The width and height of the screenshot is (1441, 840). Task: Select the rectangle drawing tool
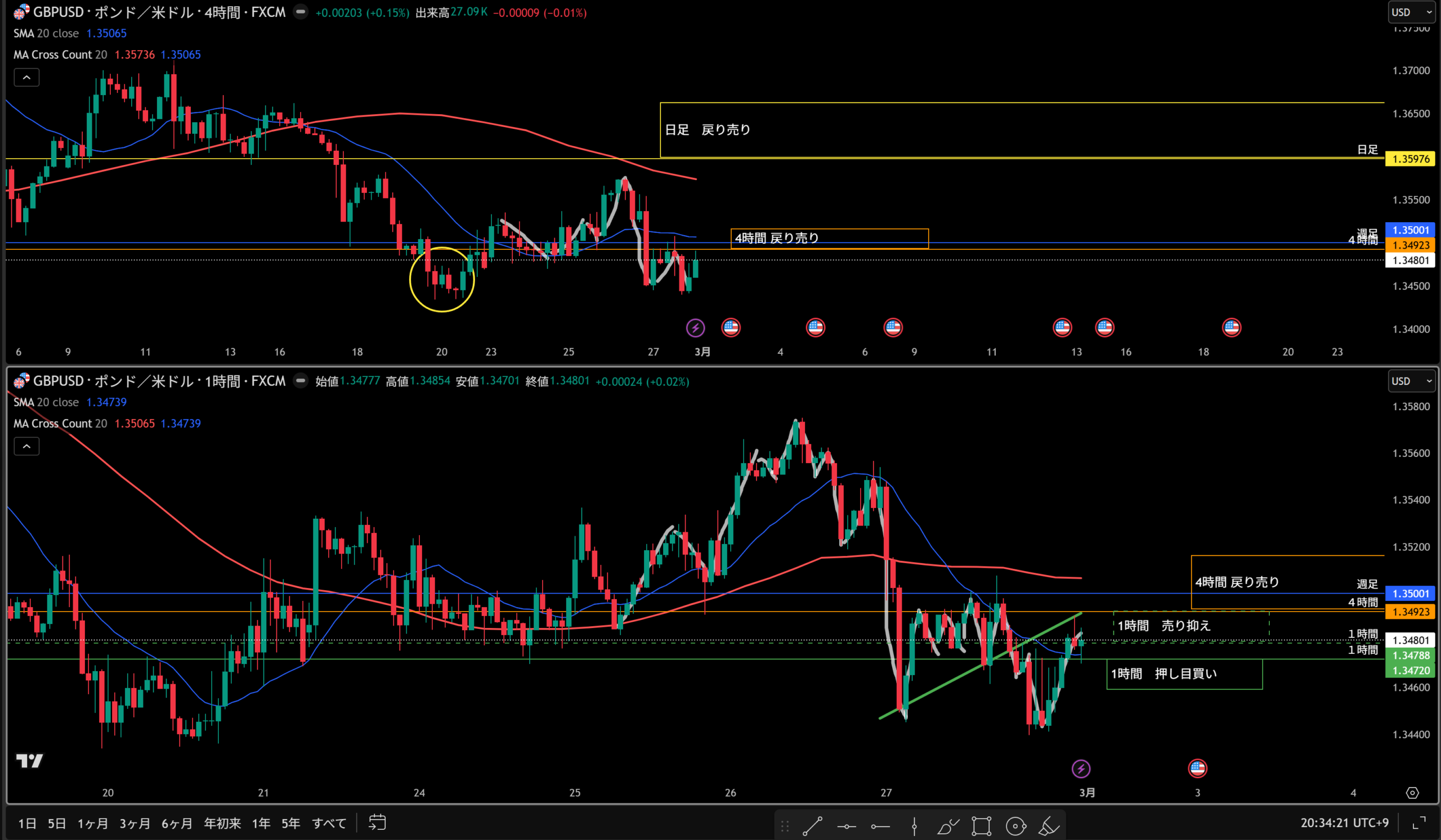(981, 826)
